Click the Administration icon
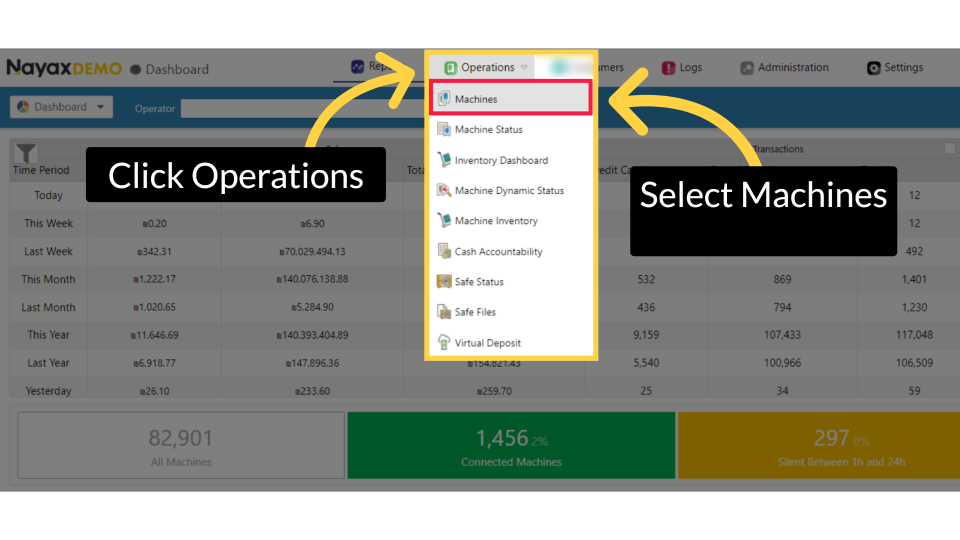This screenshot has width=960, height=540. [746, 68]
